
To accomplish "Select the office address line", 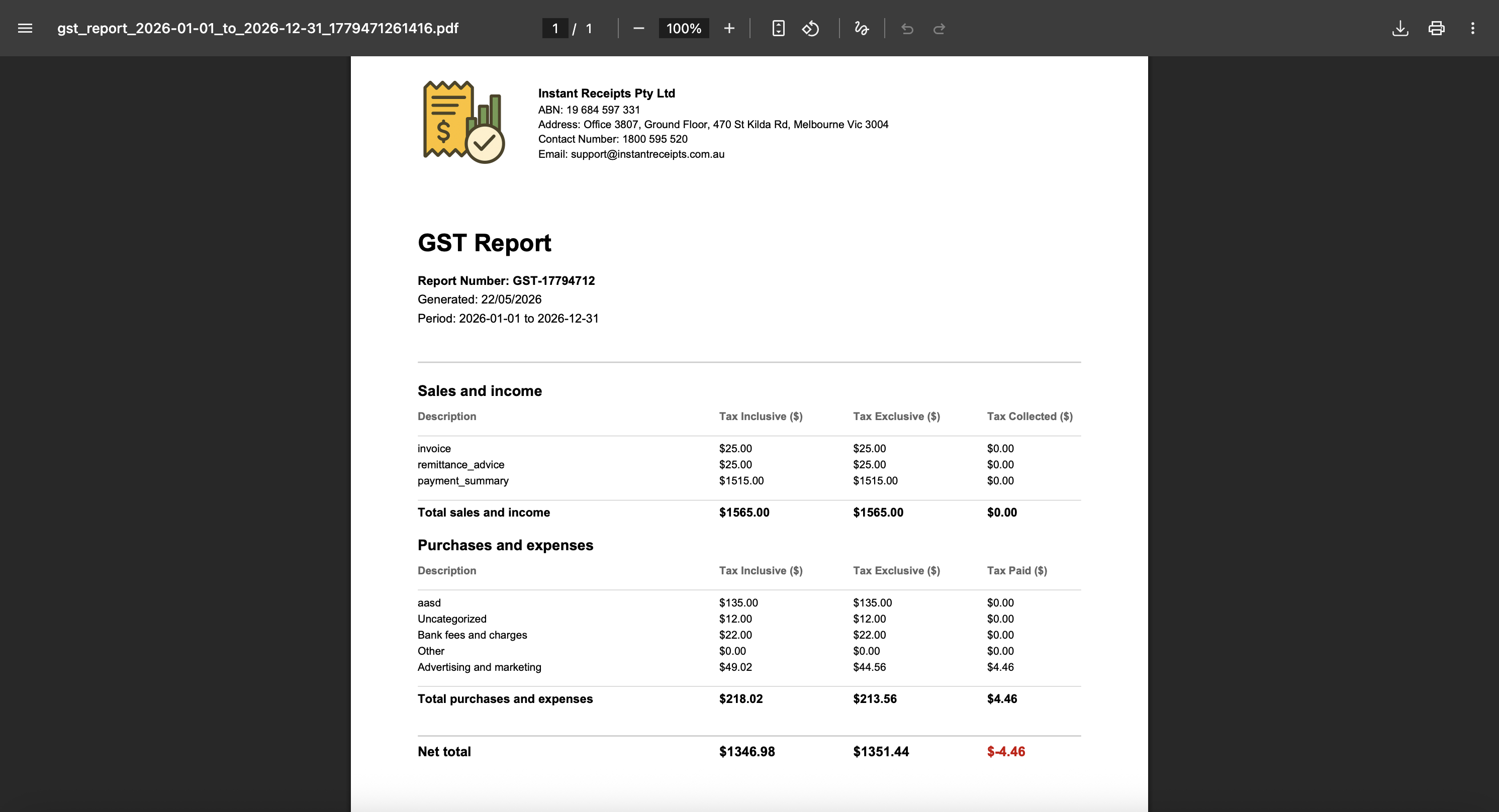I will 713,124.
